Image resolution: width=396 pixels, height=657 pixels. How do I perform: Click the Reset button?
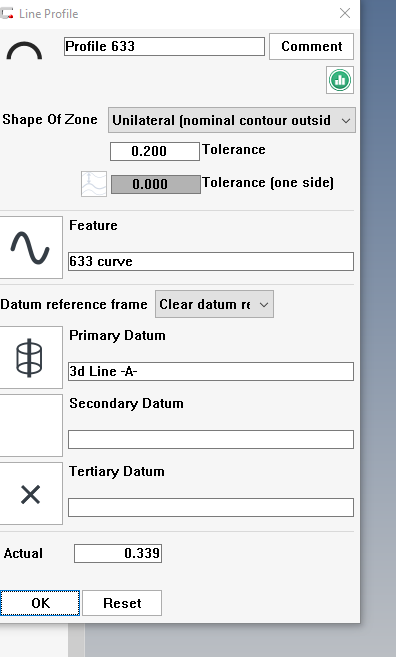[122, 603]
